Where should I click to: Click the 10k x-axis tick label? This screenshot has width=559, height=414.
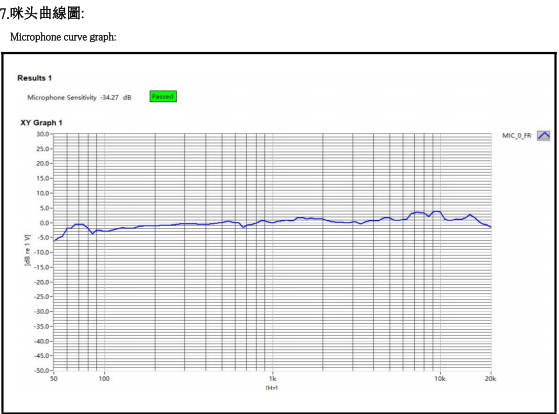(440, 379)
